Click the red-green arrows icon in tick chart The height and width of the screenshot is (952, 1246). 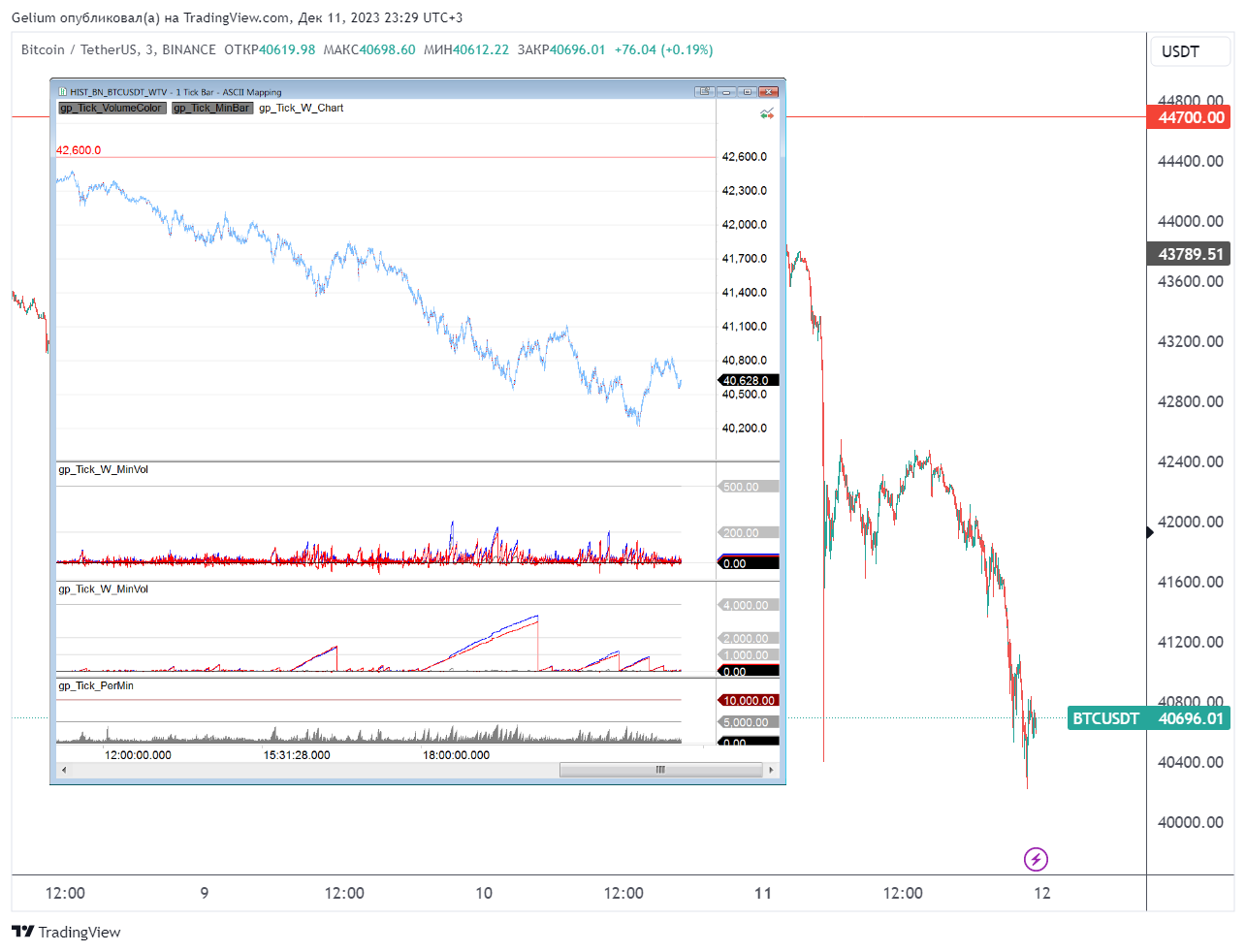[x=767, y=114]
